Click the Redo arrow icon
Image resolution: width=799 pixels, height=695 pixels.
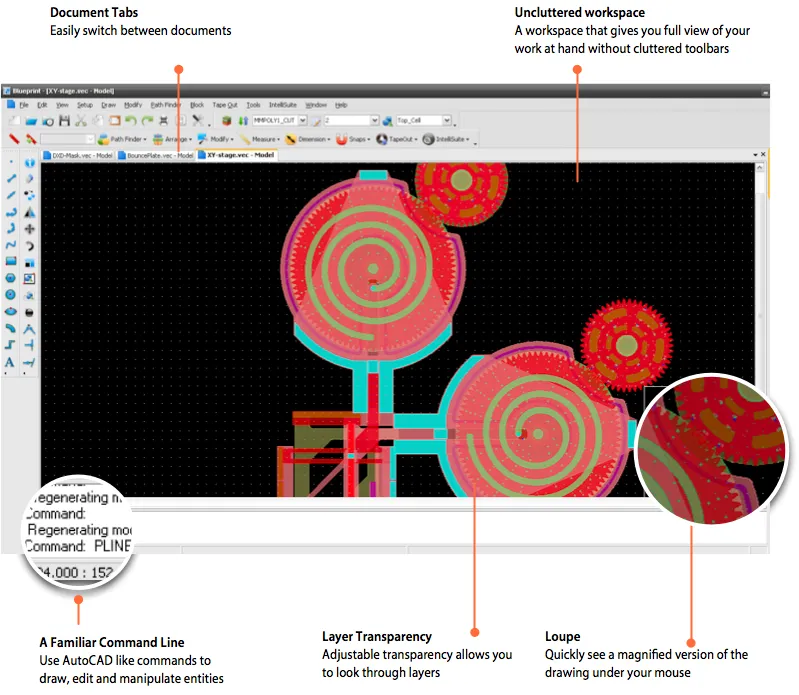(148, 121)
